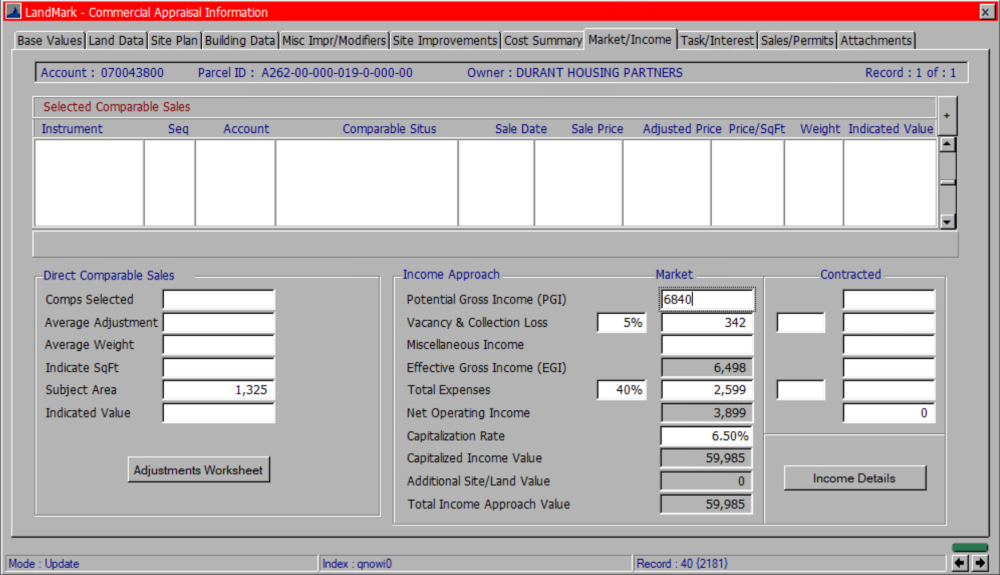Open the Land Data tab
Image resolution: width=1000 pixels, height=575 pixels.
[x=116, y=40]
